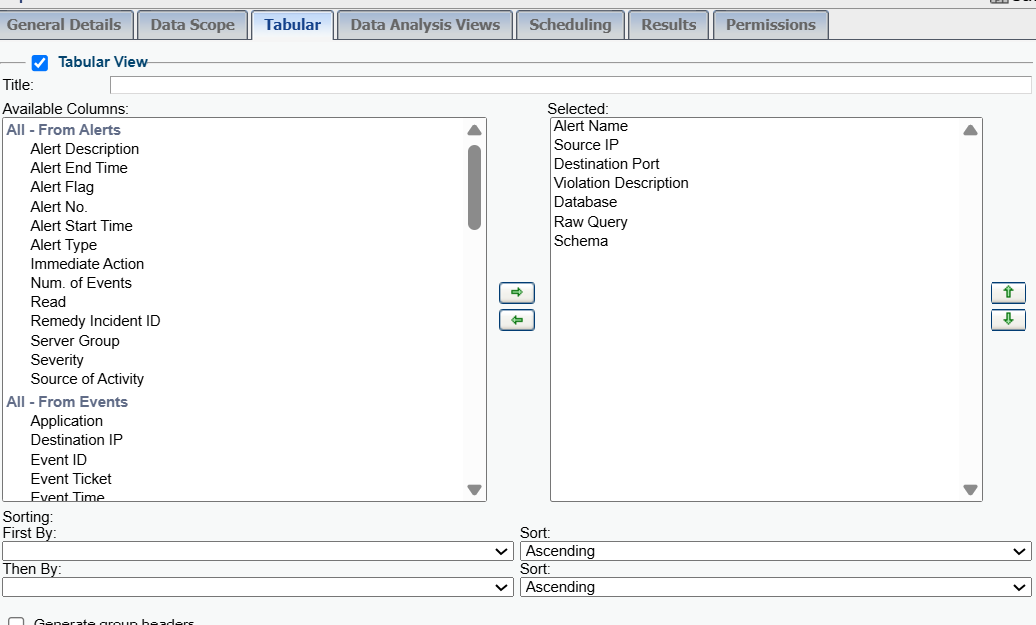1036x625 pixels.
Task: Enable Generate group headers checkbox
Action: coord(16,622)
